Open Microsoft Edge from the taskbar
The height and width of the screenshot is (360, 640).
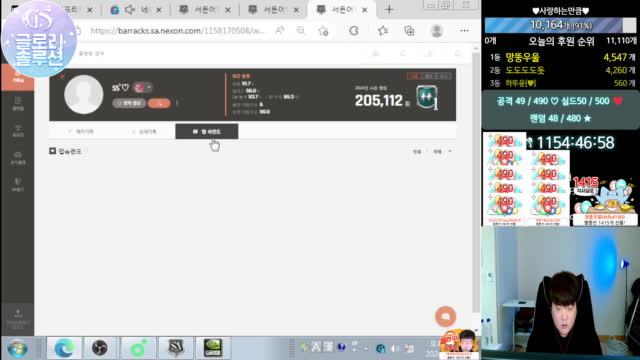(x=64, y=348)
